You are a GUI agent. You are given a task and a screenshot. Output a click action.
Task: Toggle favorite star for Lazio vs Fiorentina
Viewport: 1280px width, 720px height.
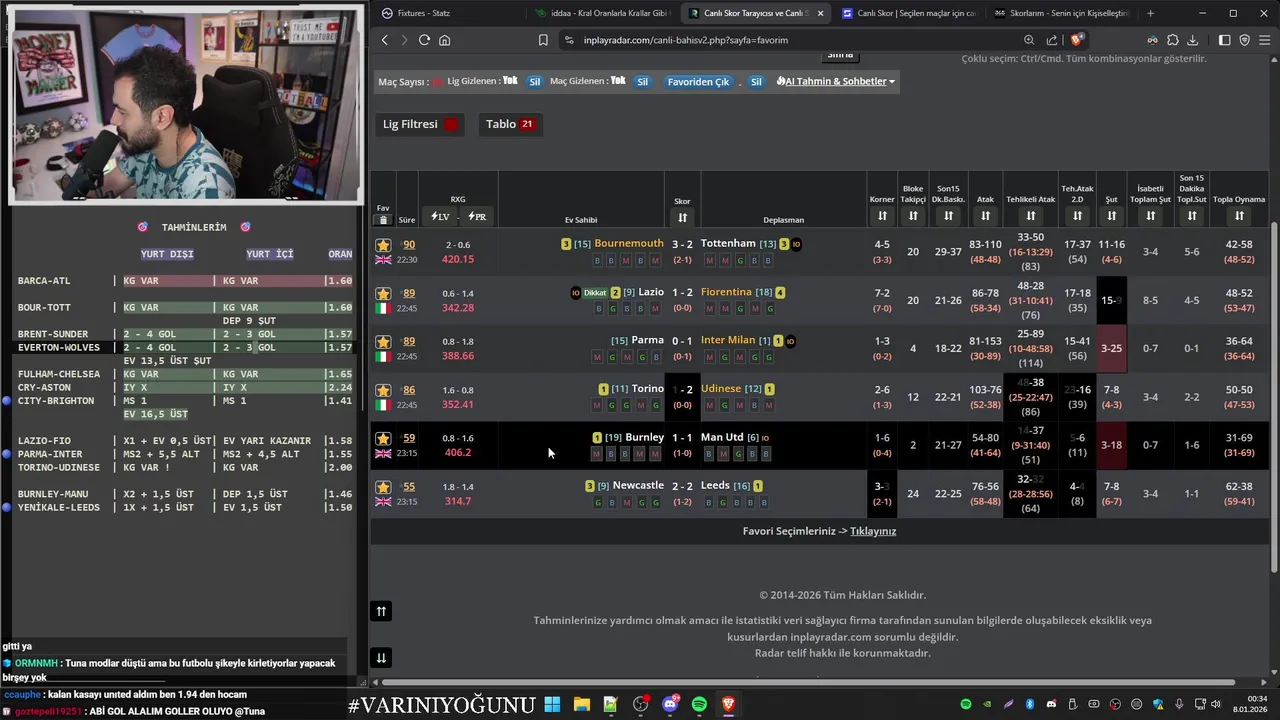tap(383, 294)
